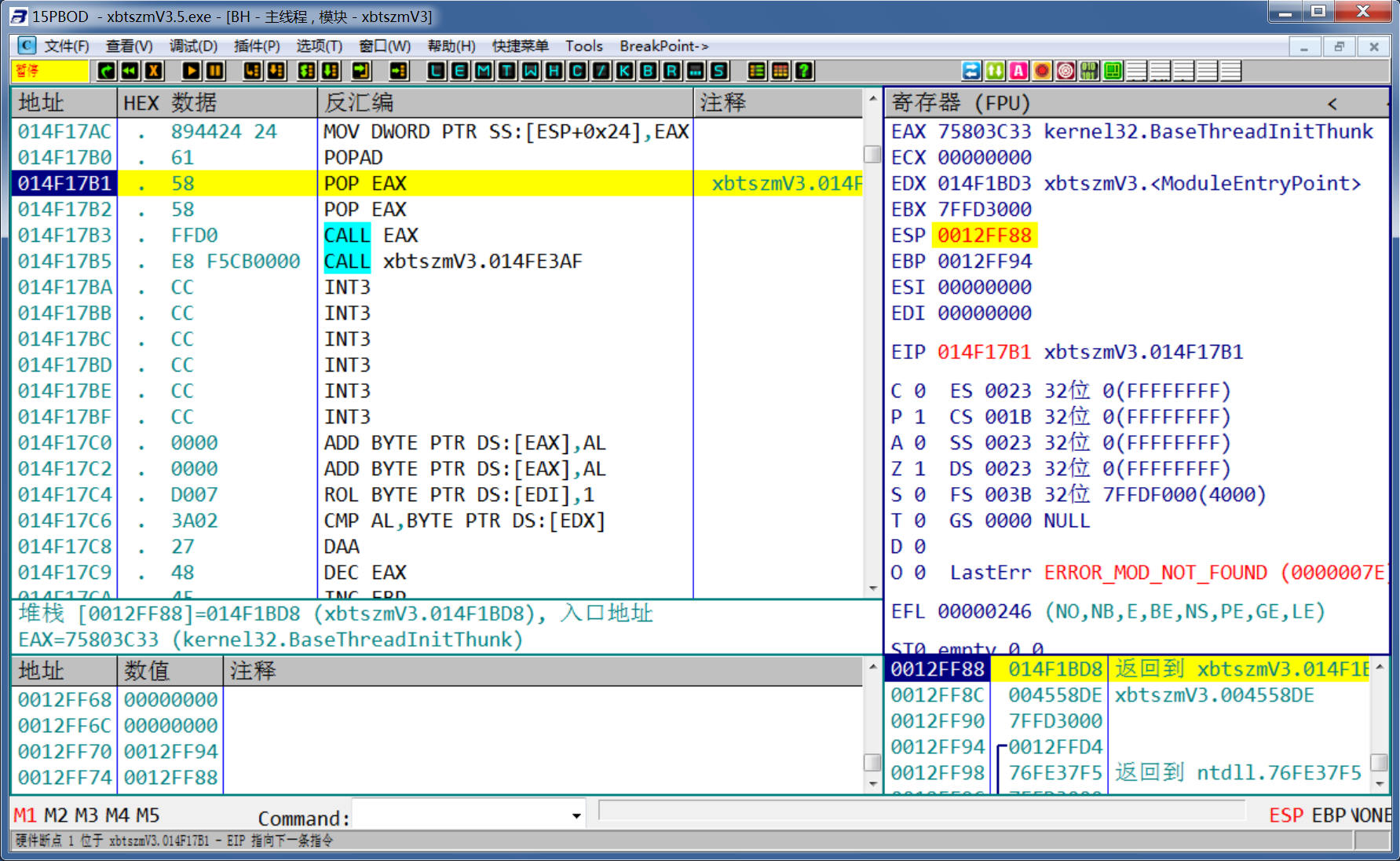Open the Breakpoints (B) window icon
Image resolution: width=1400 pixels, height=861 pixels.
(x=649, y=71)
